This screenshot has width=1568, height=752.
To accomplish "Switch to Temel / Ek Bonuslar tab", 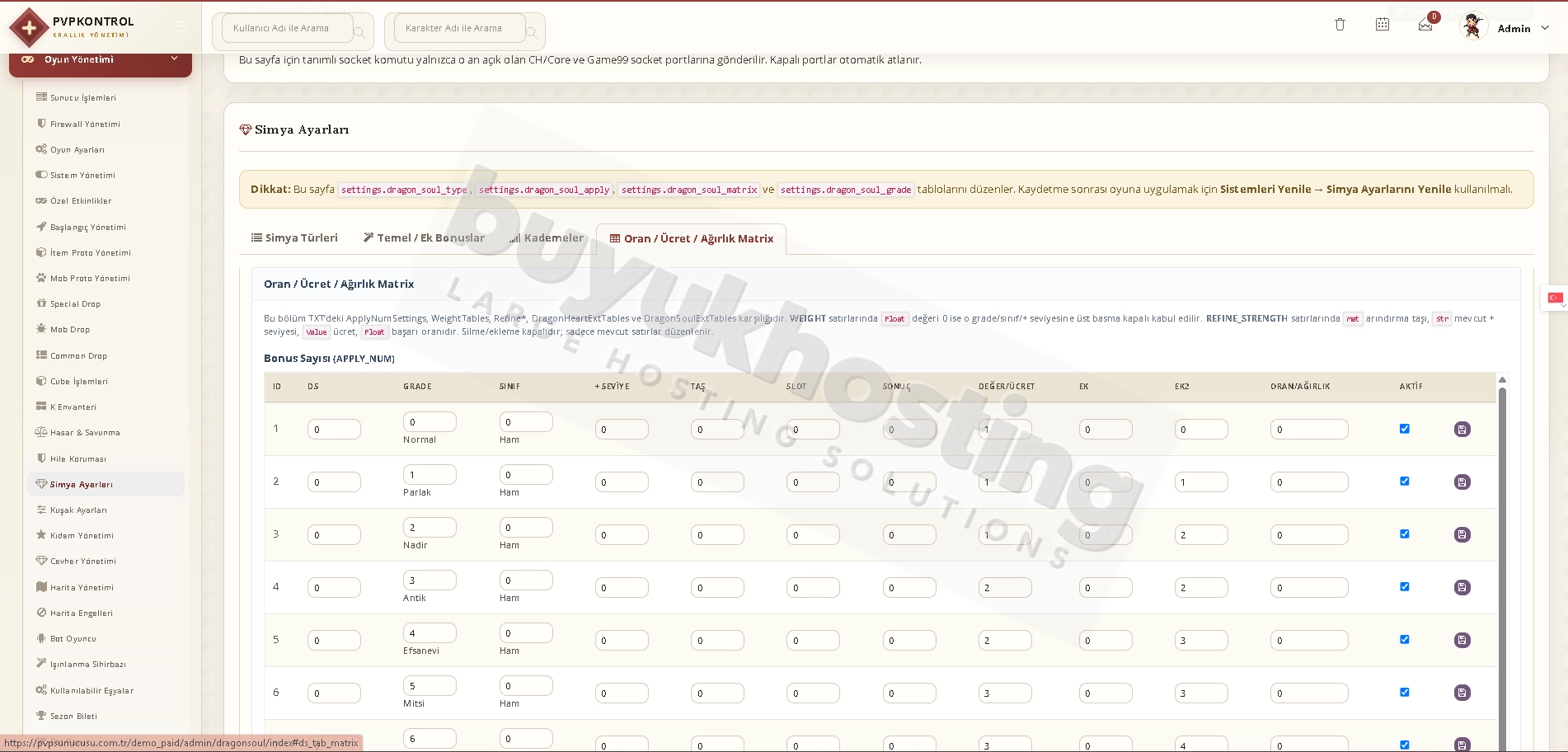I will (424, 238).
